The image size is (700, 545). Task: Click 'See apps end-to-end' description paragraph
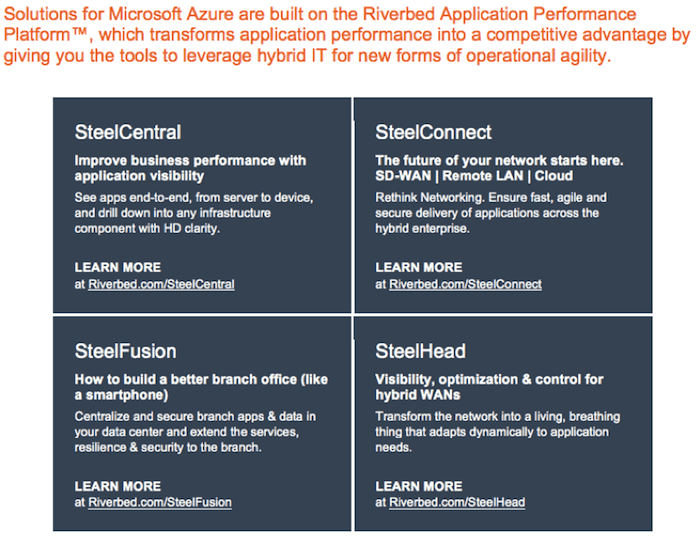click(x=194, y=213)
